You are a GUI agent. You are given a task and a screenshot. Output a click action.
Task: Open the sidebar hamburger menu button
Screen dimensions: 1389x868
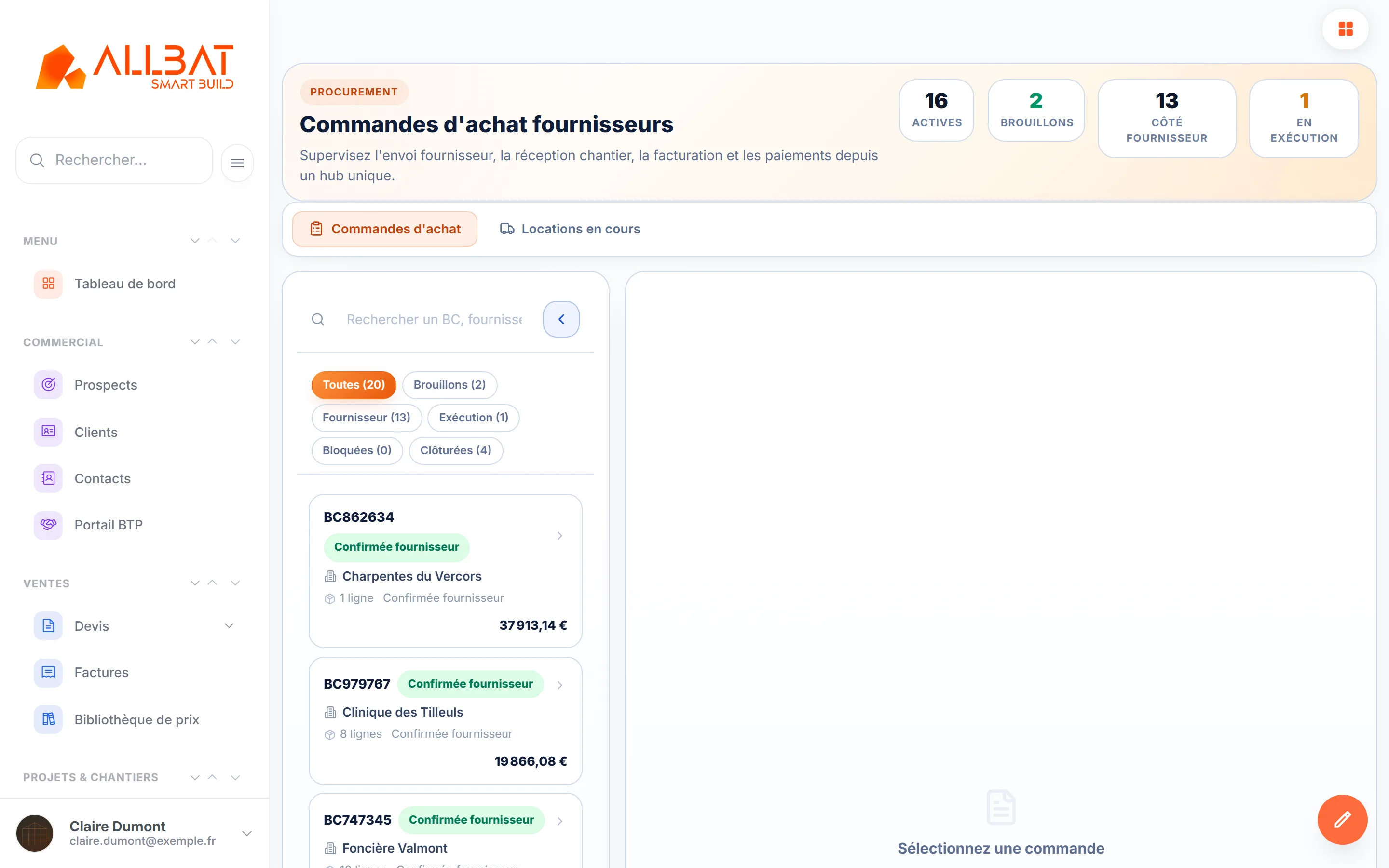[237, 163]
